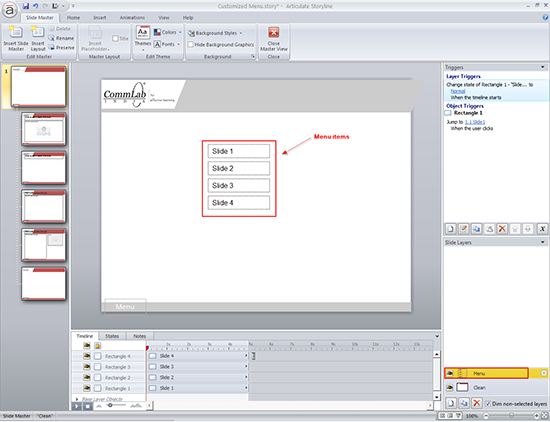Click the delete layer red X icon
This screenshot has width=550, height=422.
pos(476,403)
